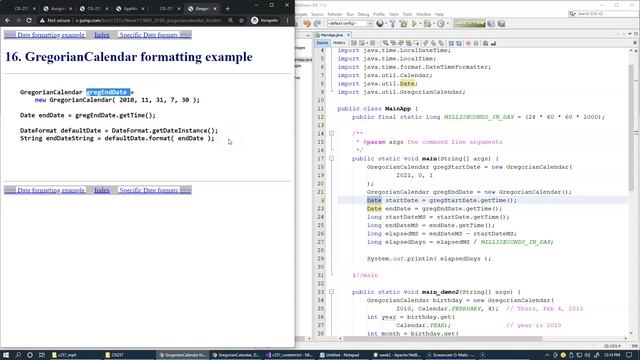Click the zoom magnifier icon in Chrome address bar
The height and width of the screenshot is (360, 640).
point(231,20)
